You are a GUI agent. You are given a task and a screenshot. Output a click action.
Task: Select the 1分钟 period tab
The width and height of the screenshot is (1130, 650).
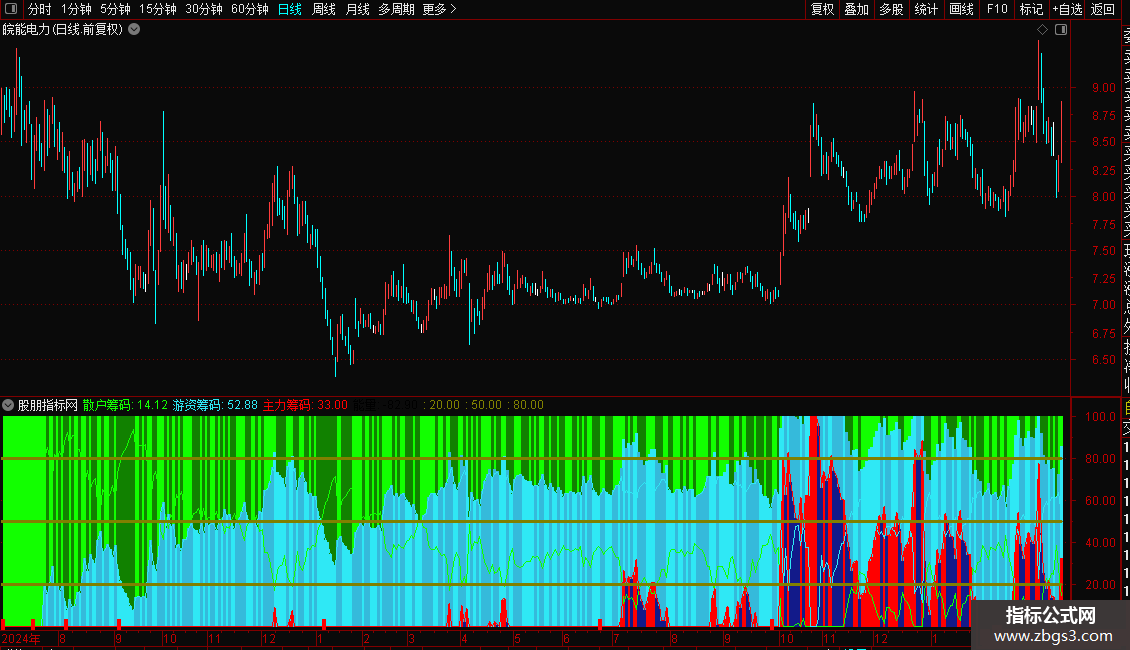(x=76, y=9)
